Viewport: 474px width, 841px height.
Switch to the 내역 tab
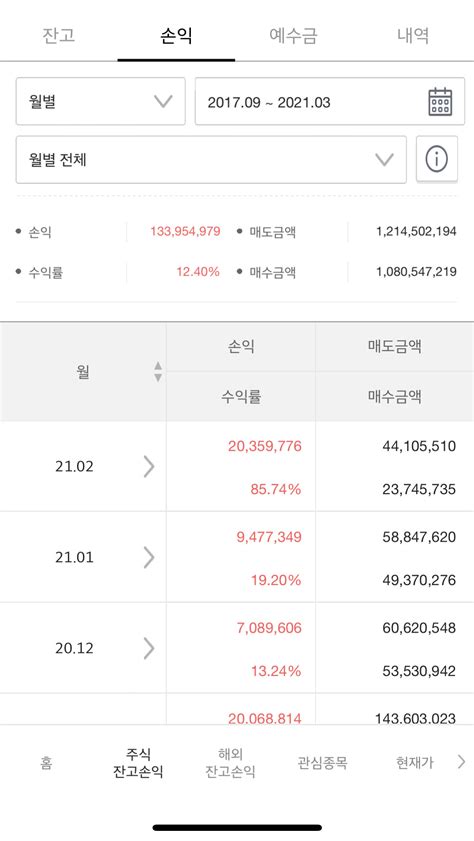point(413,35)
